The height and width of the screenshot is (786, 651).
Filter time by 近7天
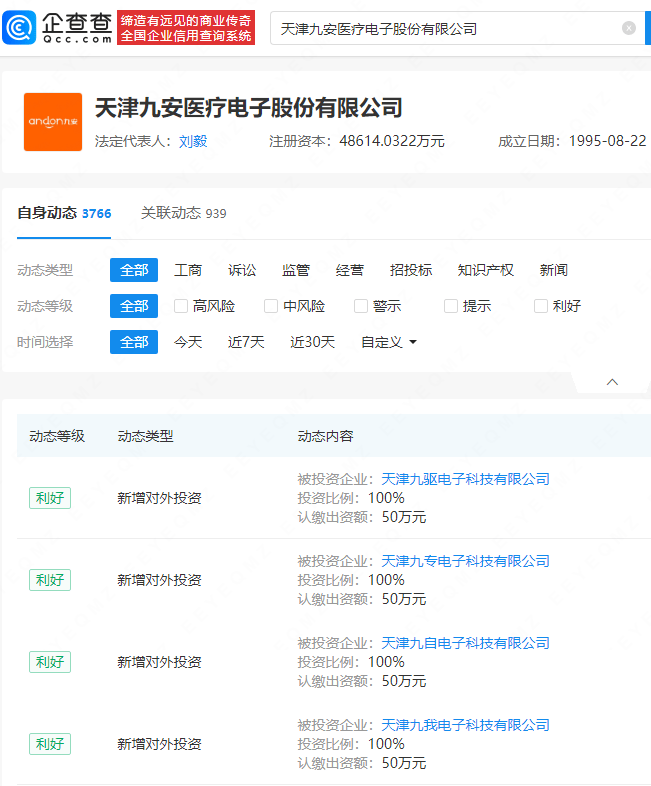click(246, 342)
